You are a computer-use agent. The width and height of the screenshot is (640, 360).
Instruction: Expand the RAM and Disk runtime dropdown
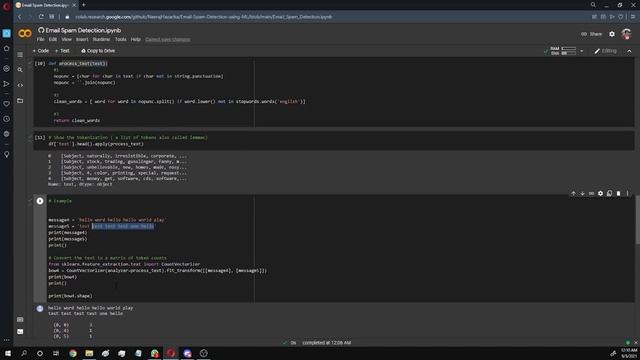tap(582, 51)
